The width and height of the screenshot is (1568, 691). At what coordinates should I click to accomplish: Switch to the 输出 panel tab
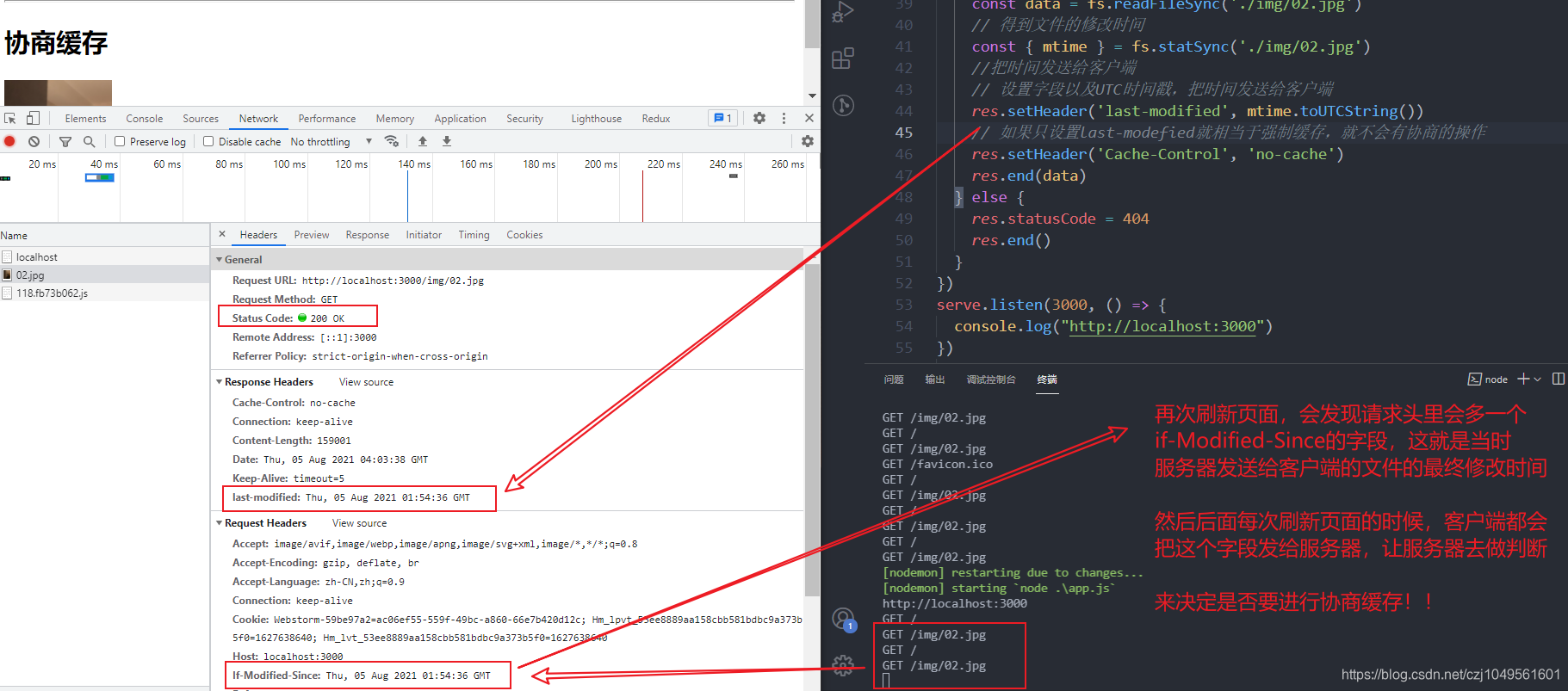pyautogui.click(x=935, y=379)
